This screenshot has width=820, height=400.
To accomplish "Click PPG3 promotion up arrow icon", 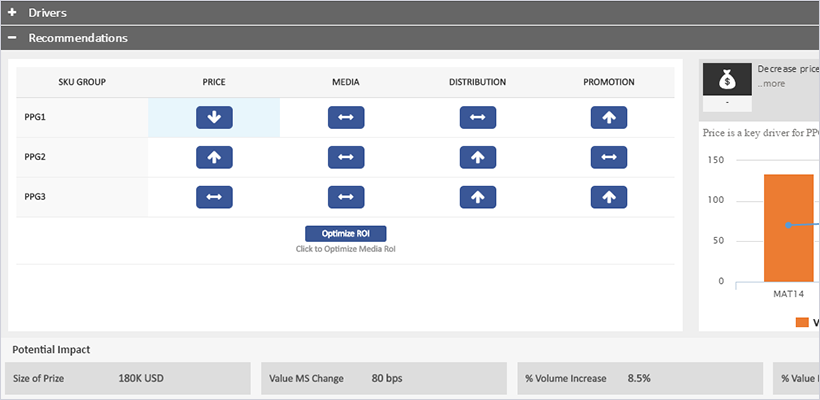I will coord(609,197).
